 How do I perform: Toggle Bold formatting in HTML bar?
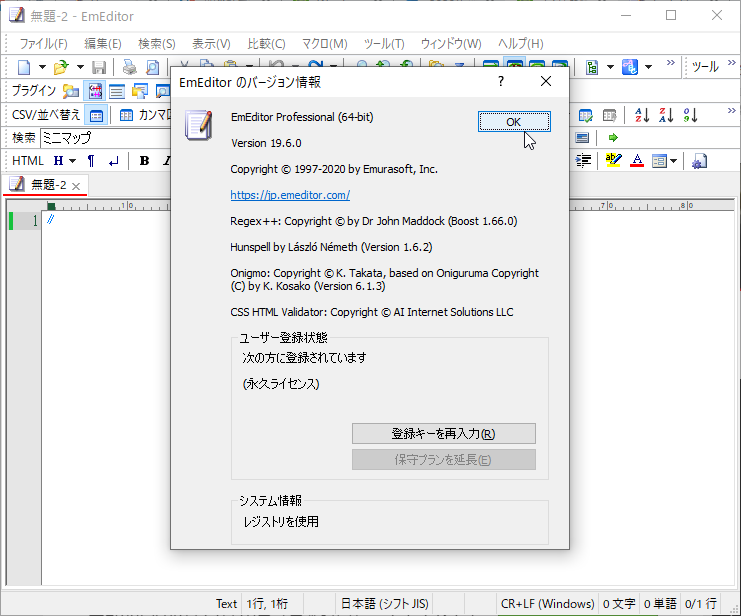pyautogui.click(x=144, y=161)
